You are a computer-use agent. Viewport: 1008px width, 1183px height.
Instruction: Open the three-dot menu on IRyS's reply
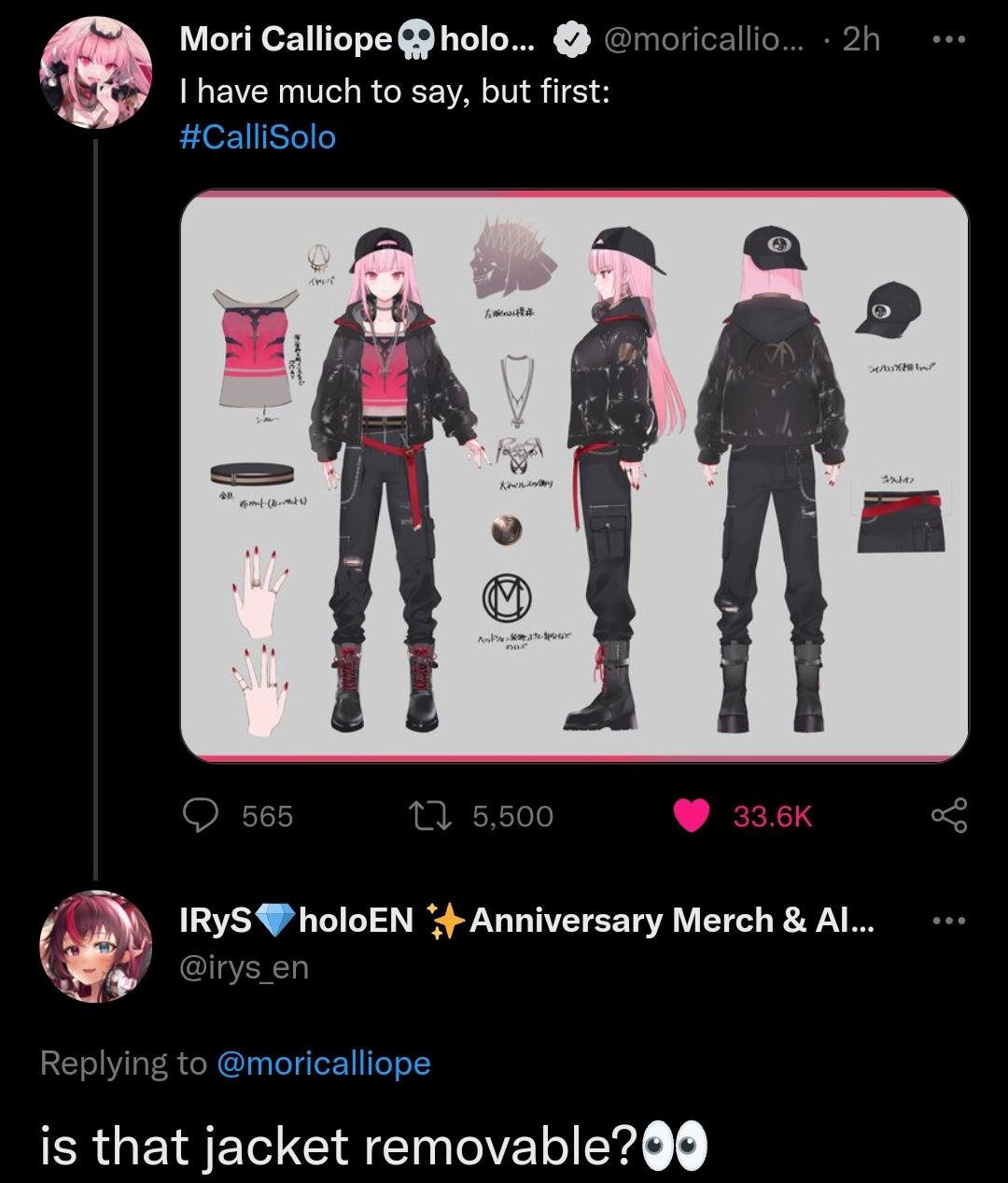click(951, 921)
